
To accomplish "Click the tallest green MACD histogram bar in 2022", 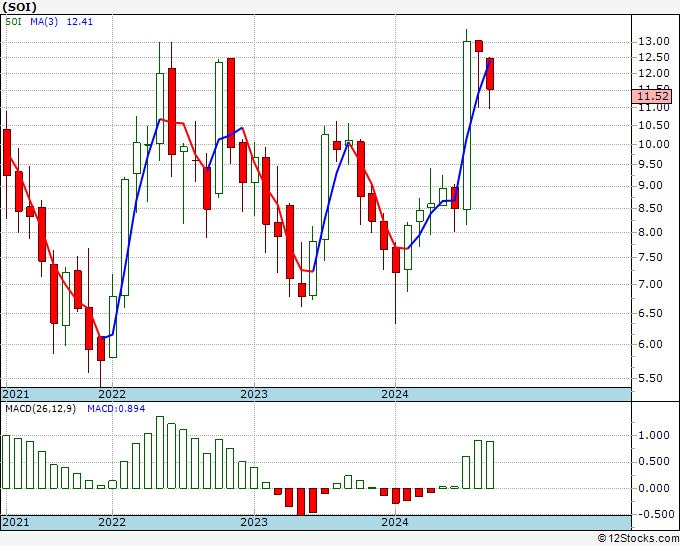I will coord(160,452).
